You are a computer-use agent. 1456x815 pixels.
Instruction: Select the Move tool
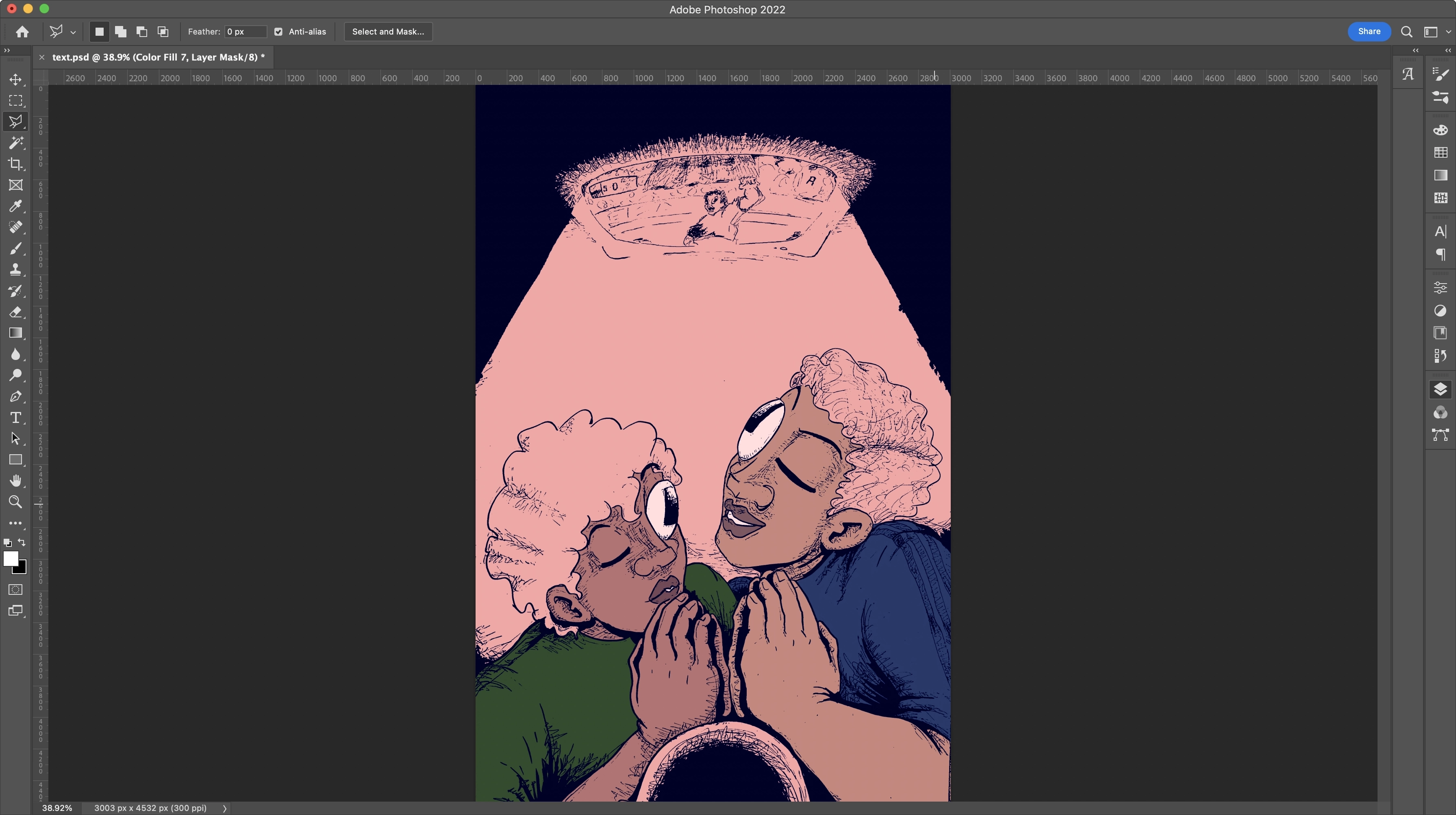tap(16, 80)
